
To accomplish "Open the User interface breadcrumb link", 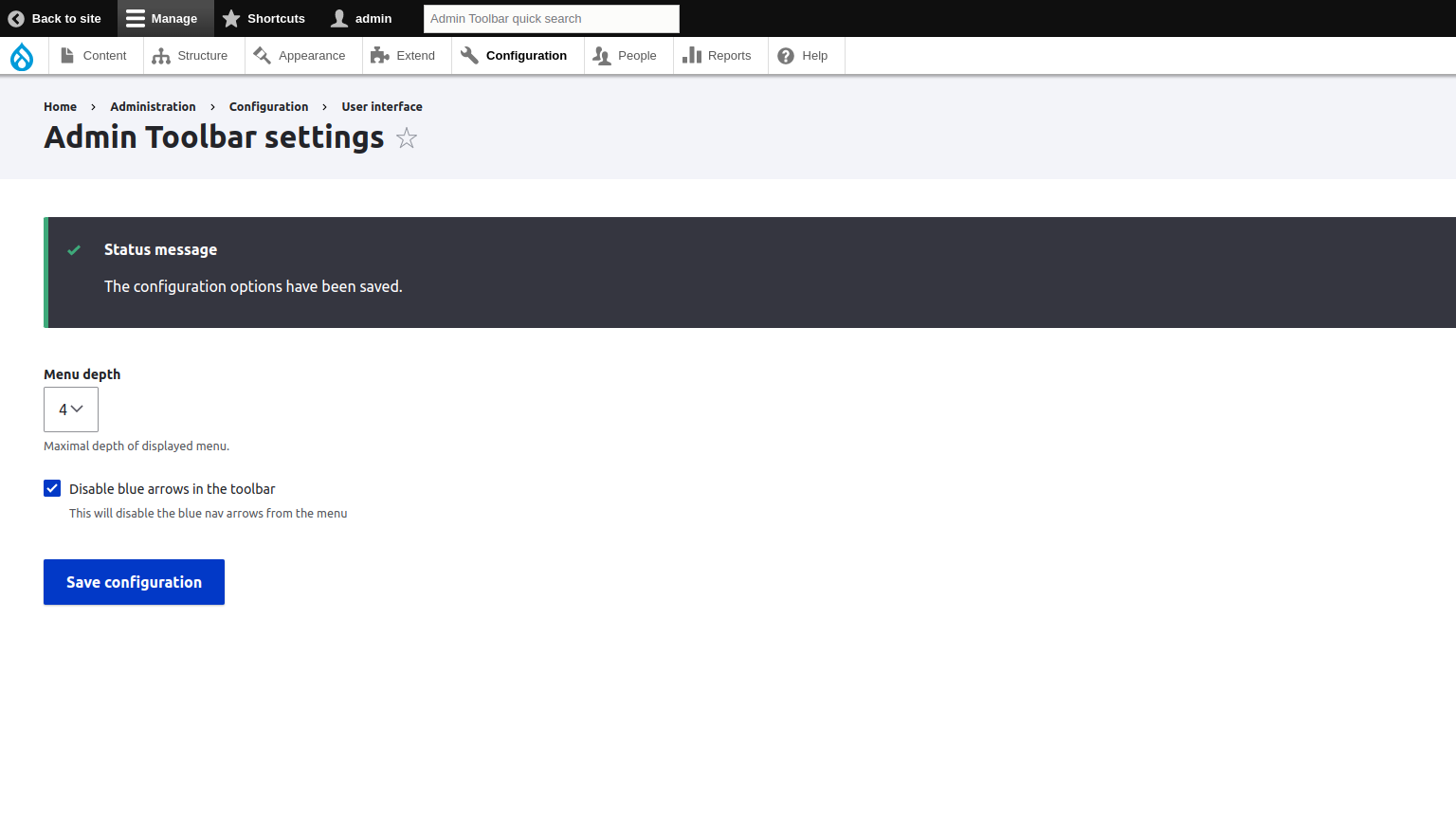I will (x=382, y=106).
